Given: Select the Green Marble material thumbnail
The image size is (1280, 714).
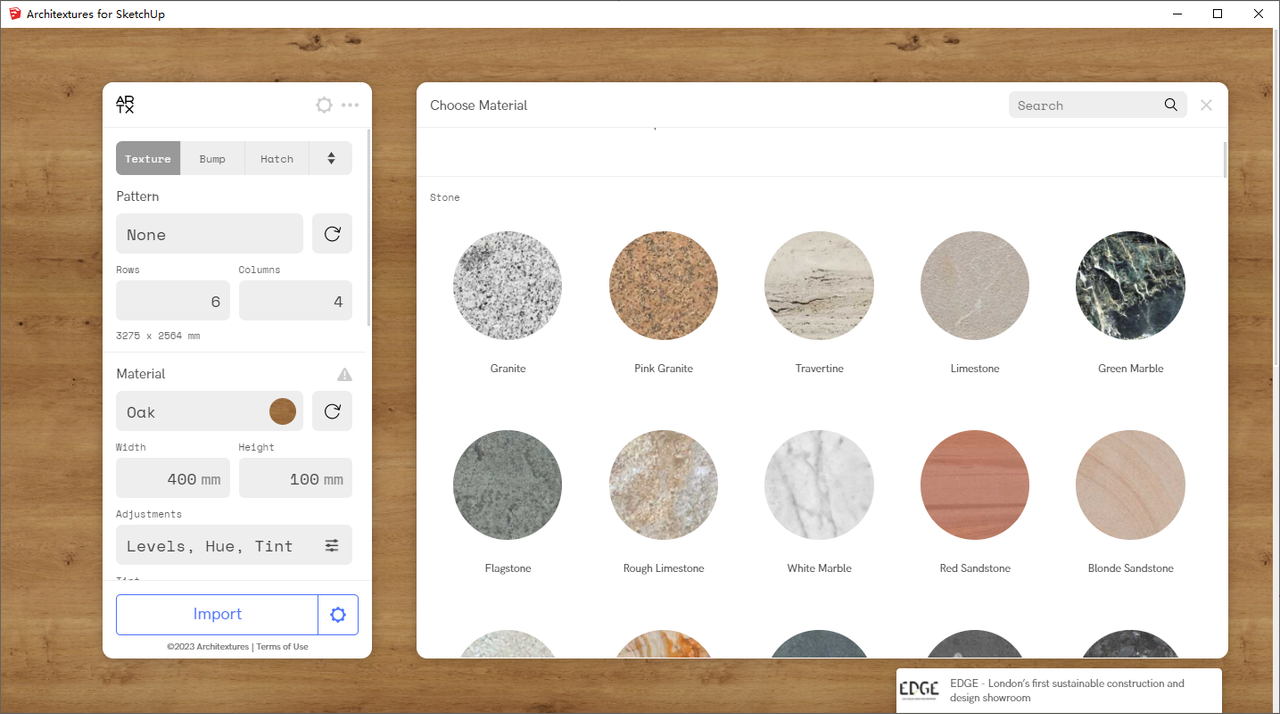Looking at the screenshot, I should click(x=1131, y=285).
